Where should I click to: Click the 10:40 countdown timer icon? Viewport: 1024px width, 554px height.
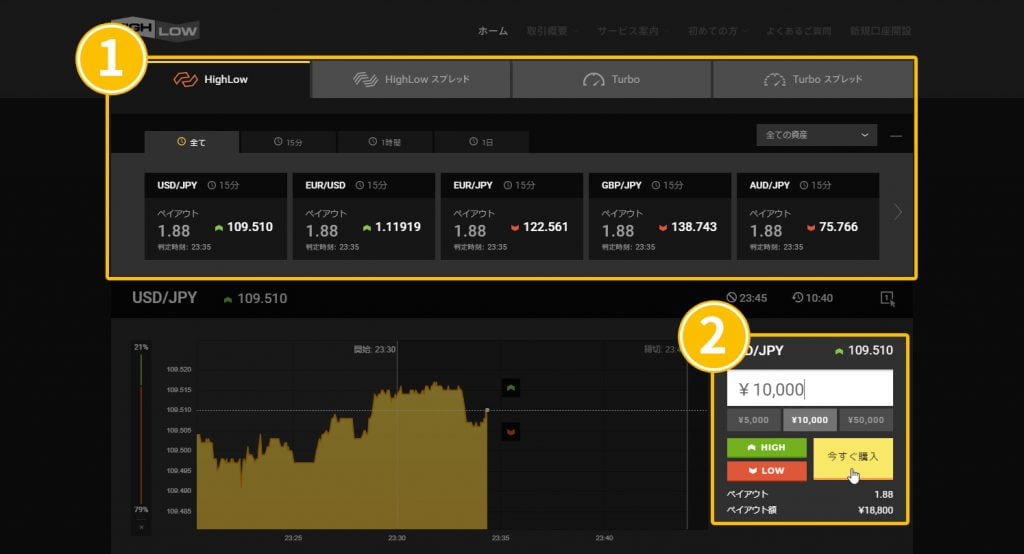pos(797,298)
